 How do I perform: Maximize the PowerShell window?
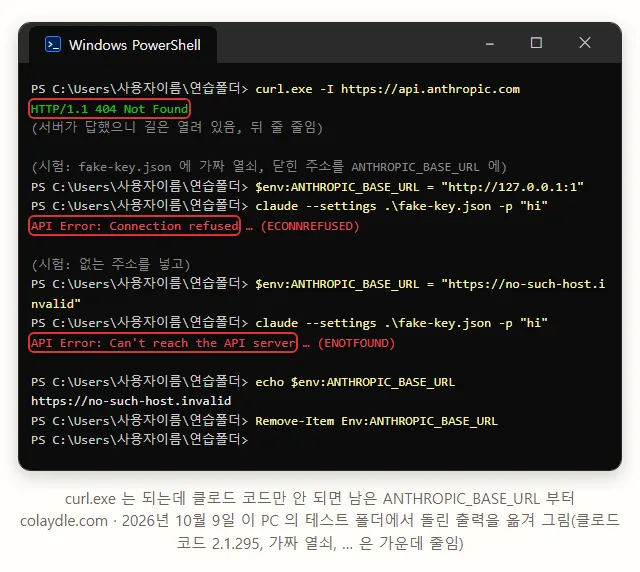click(536, 43)
